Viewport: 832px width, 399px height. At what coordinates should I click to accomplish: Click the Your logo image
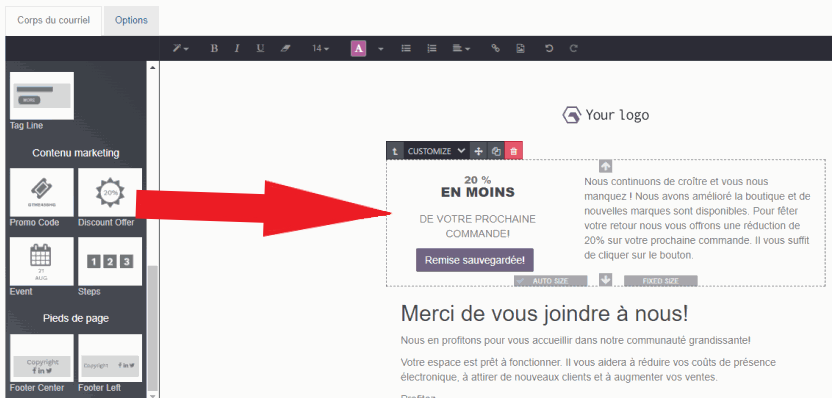(605, 115)
